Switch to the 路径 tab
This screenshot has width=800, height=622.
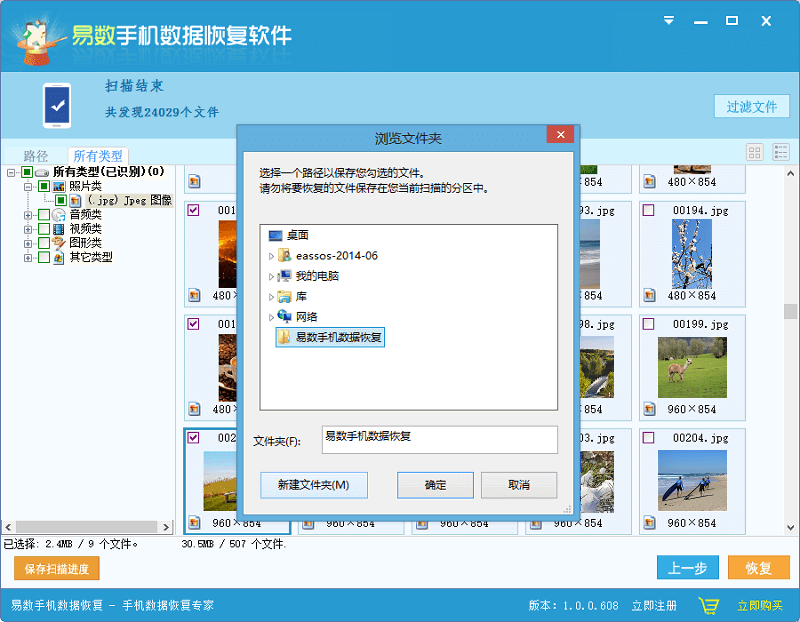[x=36, y=156]
